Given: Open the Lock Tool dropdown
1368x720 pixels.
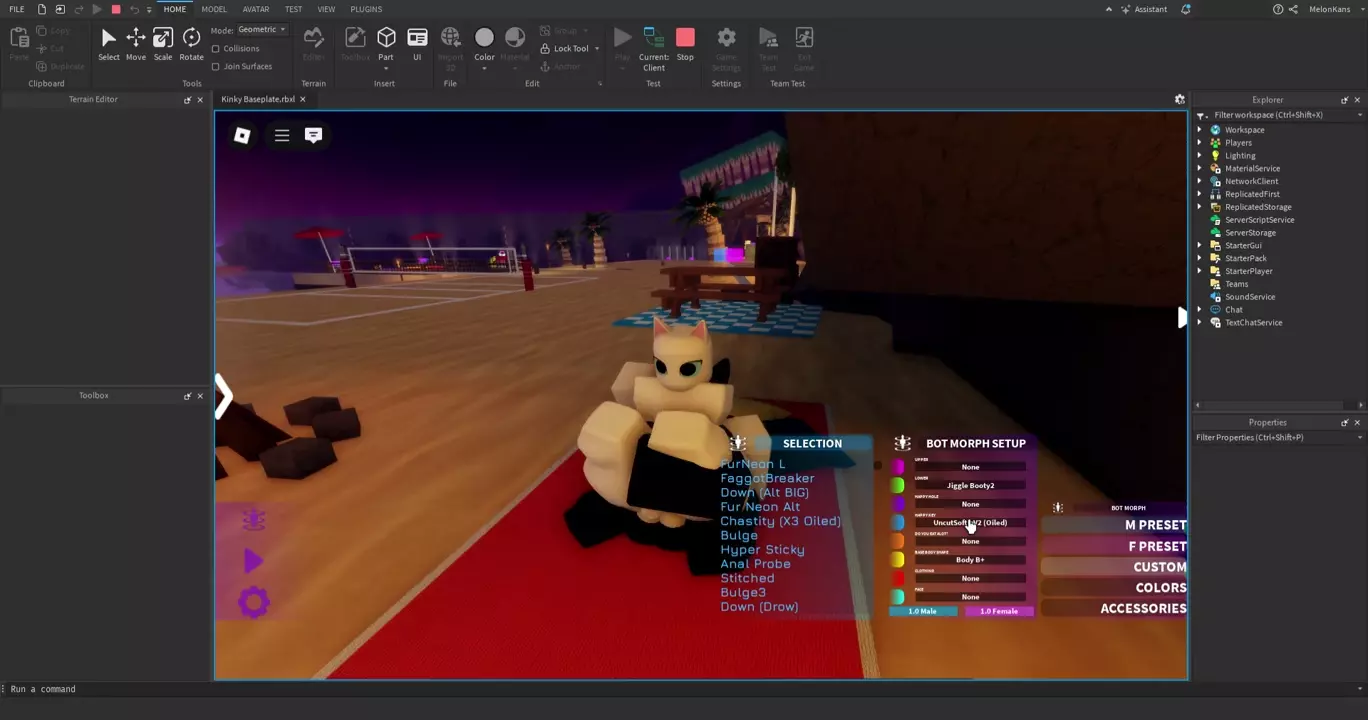Looking at the screenshot, I should click(x=597, y=49).
